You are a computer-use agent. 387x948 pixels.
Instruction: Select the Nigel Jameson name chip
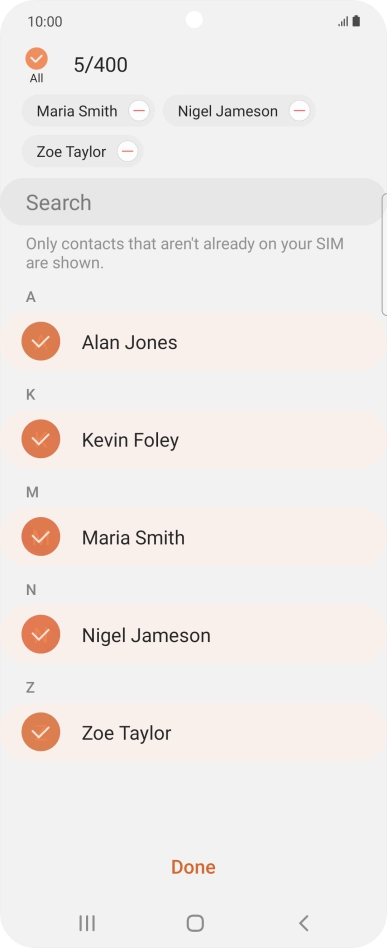227,111
